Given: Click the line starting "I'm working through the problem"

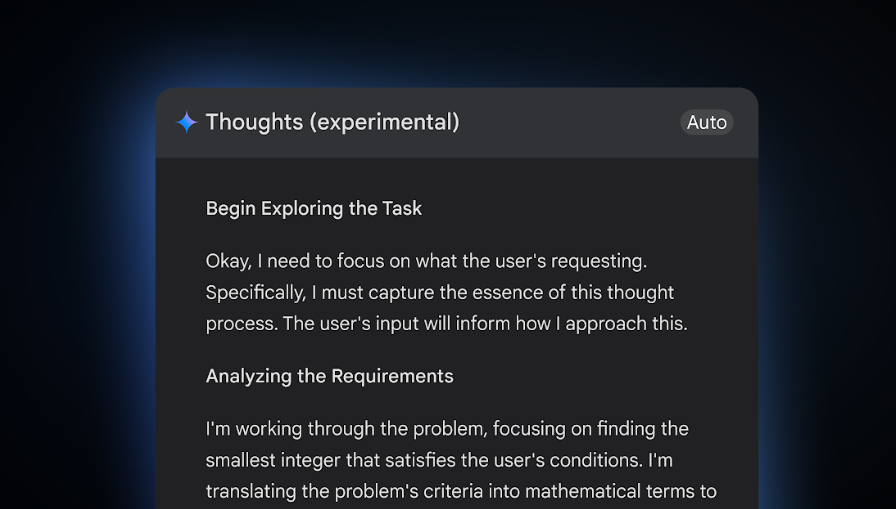Looking at the screenshot, I should [447, 429].
